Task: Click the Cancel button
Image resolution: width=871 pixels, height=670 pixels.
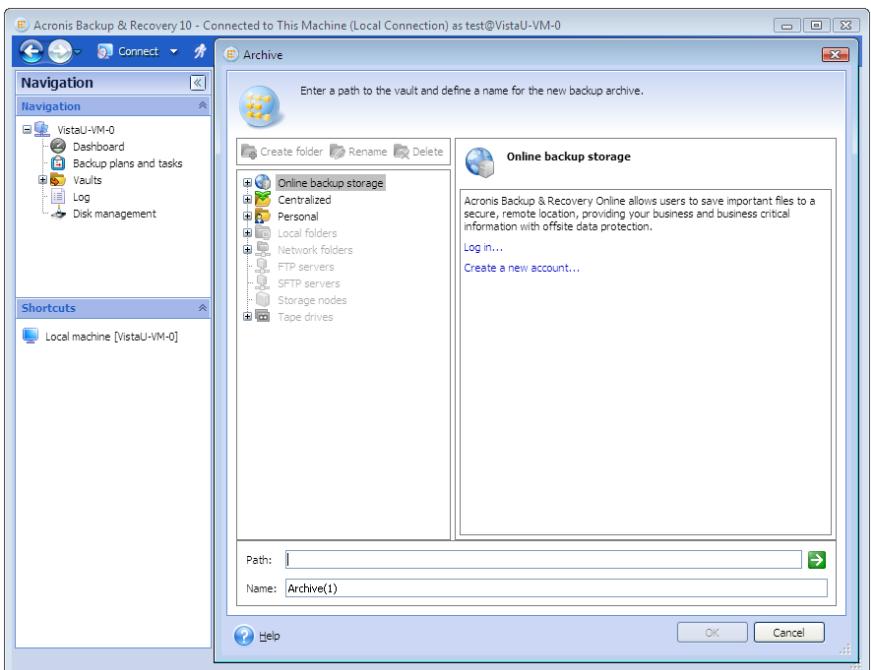Action: click(x=788, y=632)
